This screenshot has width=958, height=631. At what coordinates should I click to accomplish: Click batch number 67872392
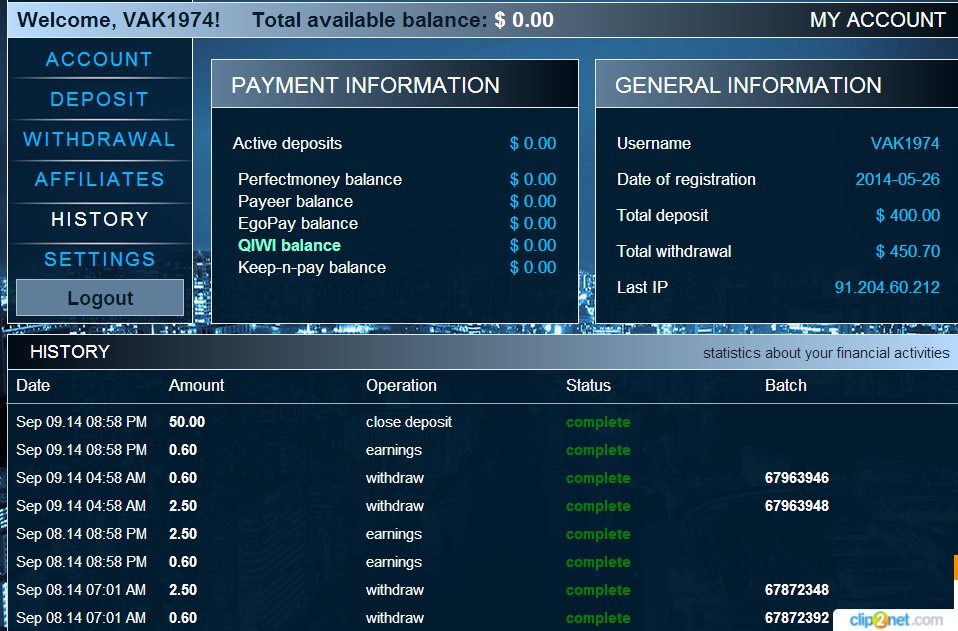(x=796, y=618)
